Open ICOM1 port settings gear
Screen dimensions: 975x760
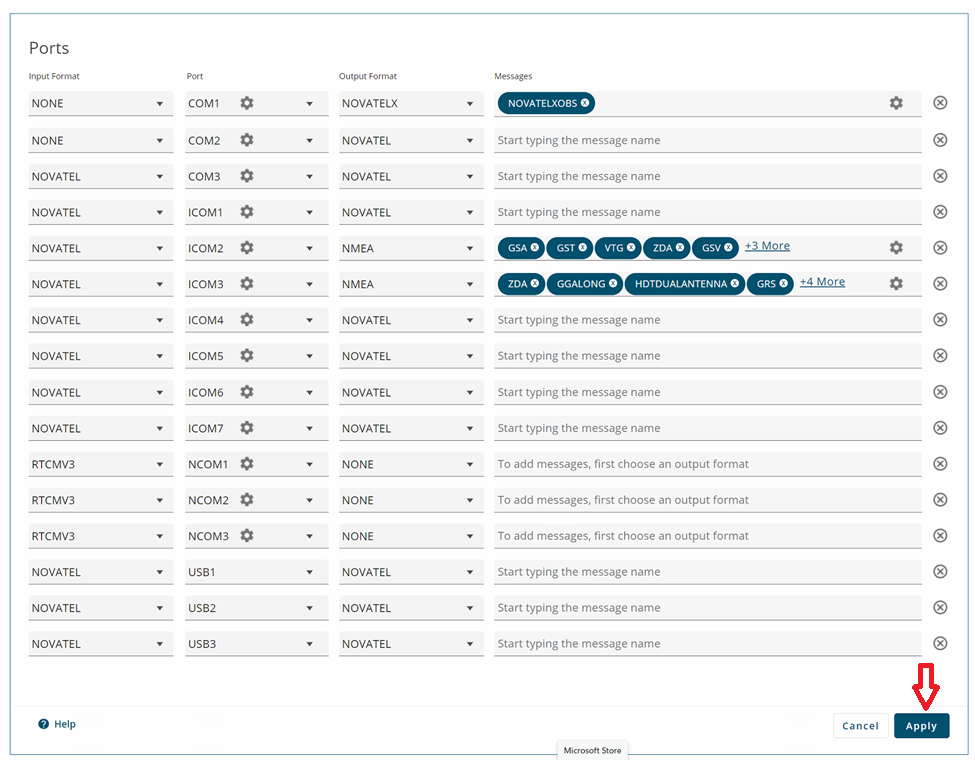247,212
